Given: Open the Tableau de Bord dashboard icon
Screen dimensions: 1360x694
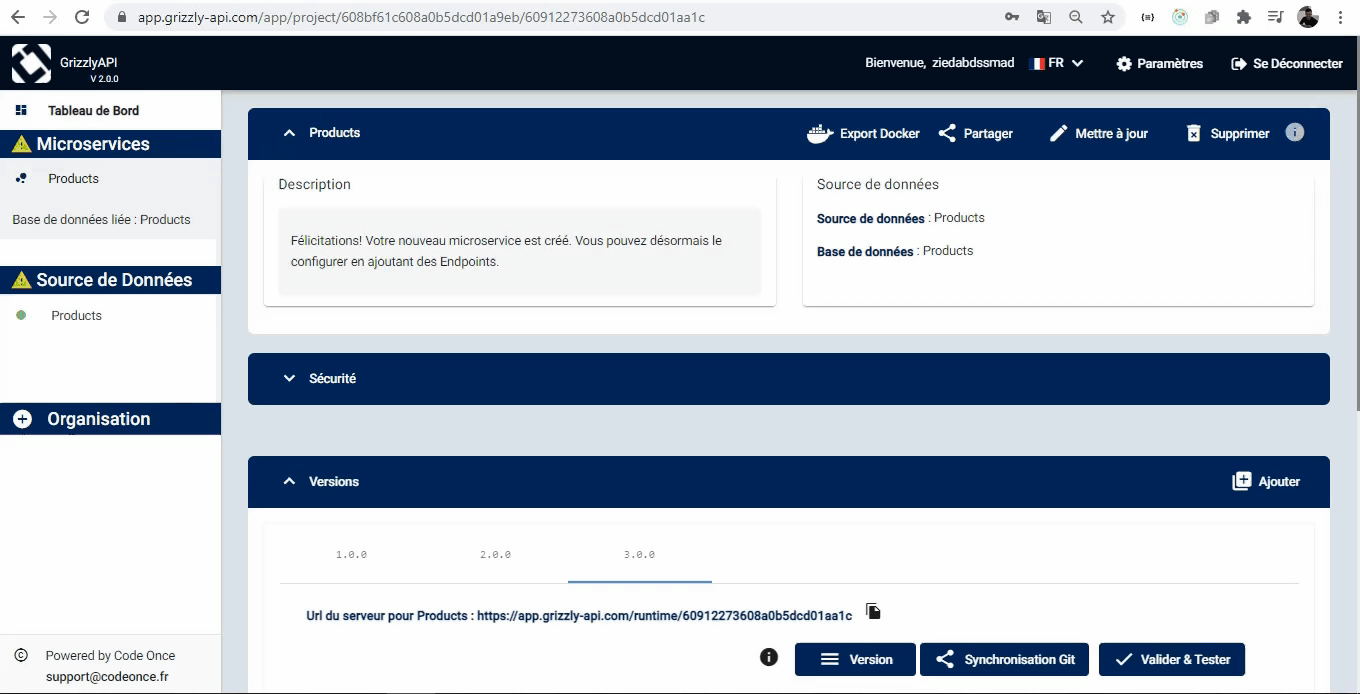Looking at the screenshot, I should point(21,110).
